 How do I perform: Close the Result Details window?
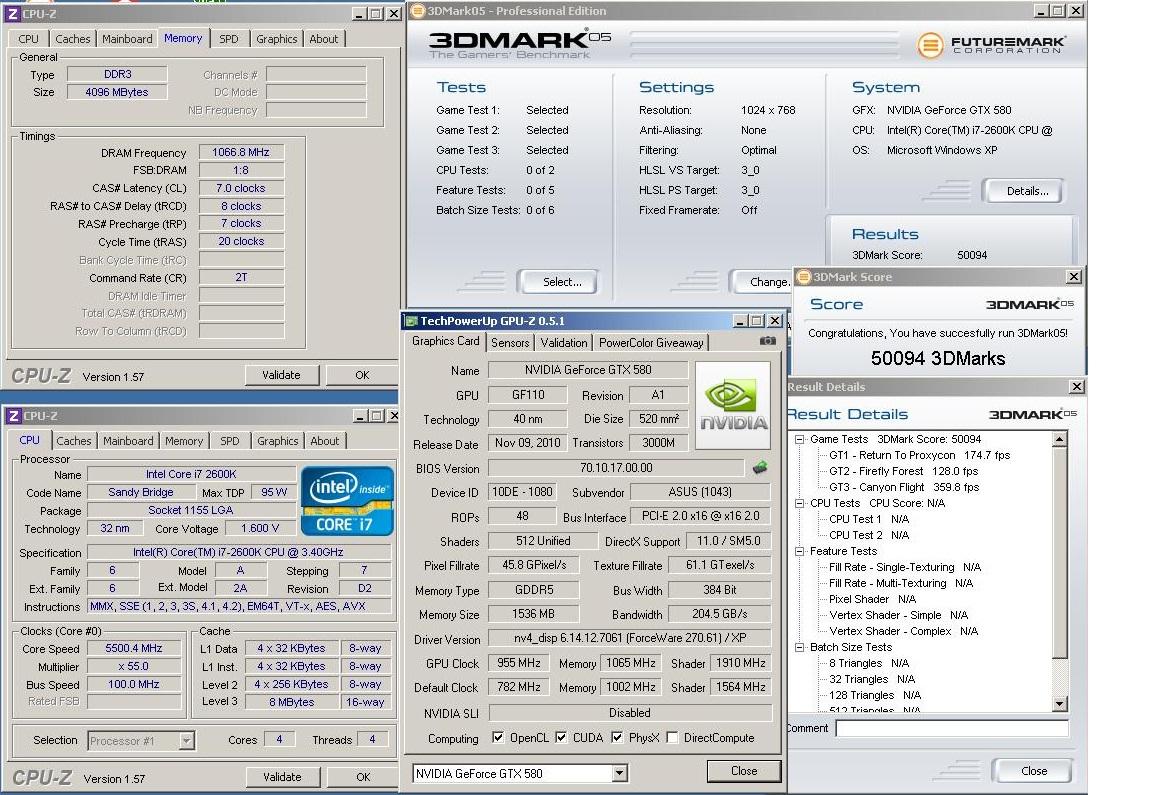pyautogui.click(x=1076, y=386)
